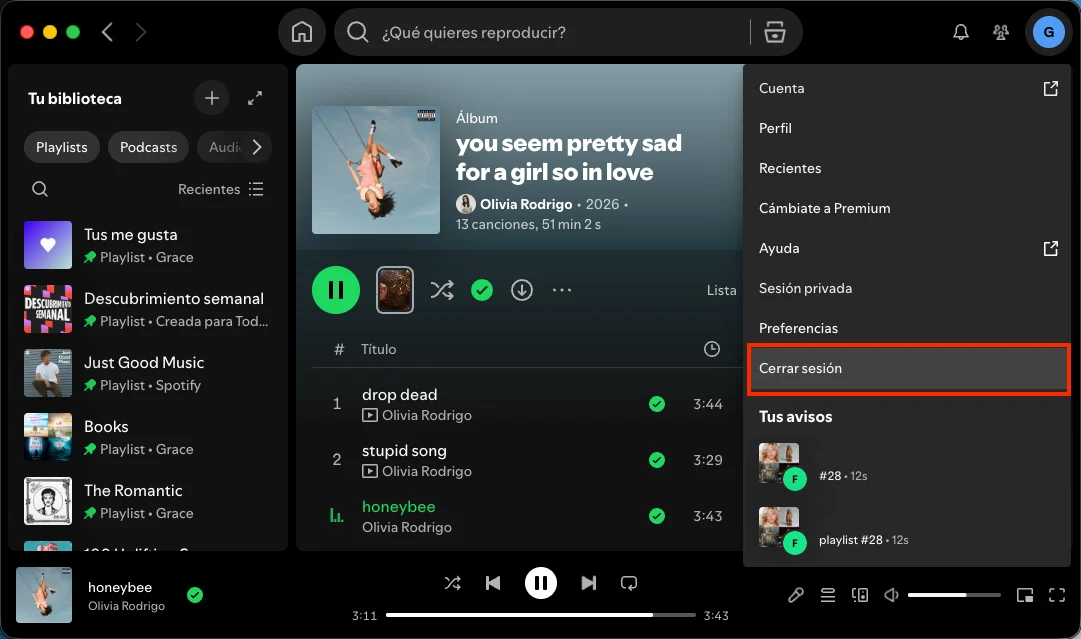1081x639 pixels.
Task: Open the Lista view dropdown
Action: coord(722,290)
